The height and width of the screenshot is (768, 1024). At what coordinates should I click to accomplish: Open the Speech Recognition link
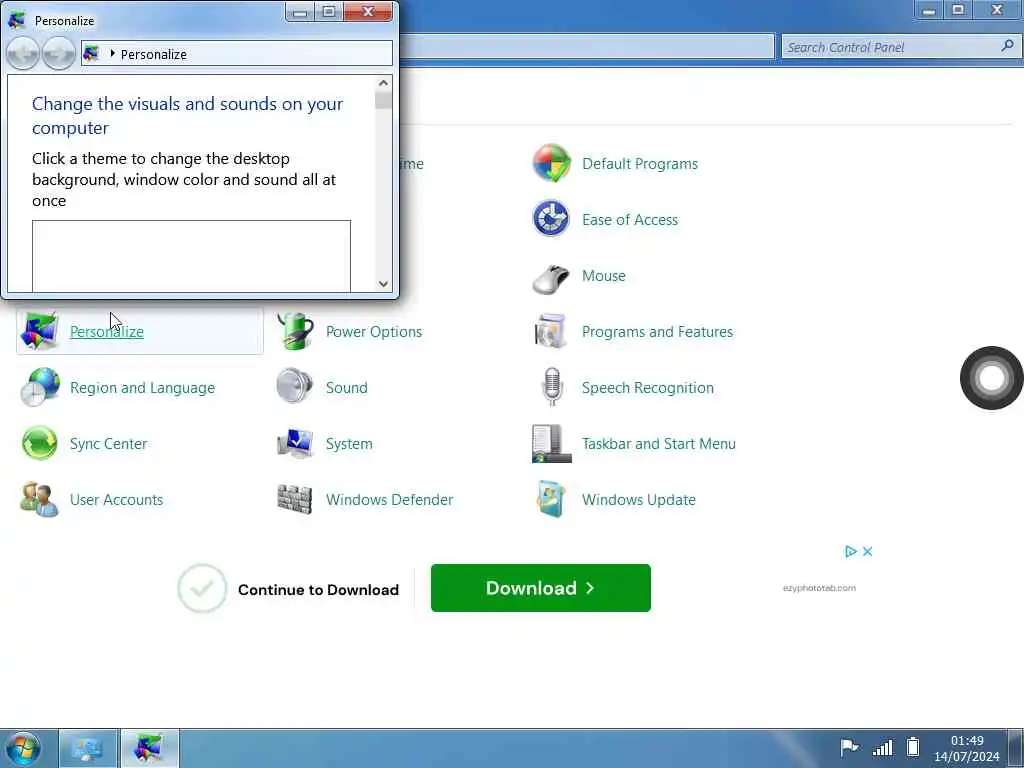tap(647, 388)
